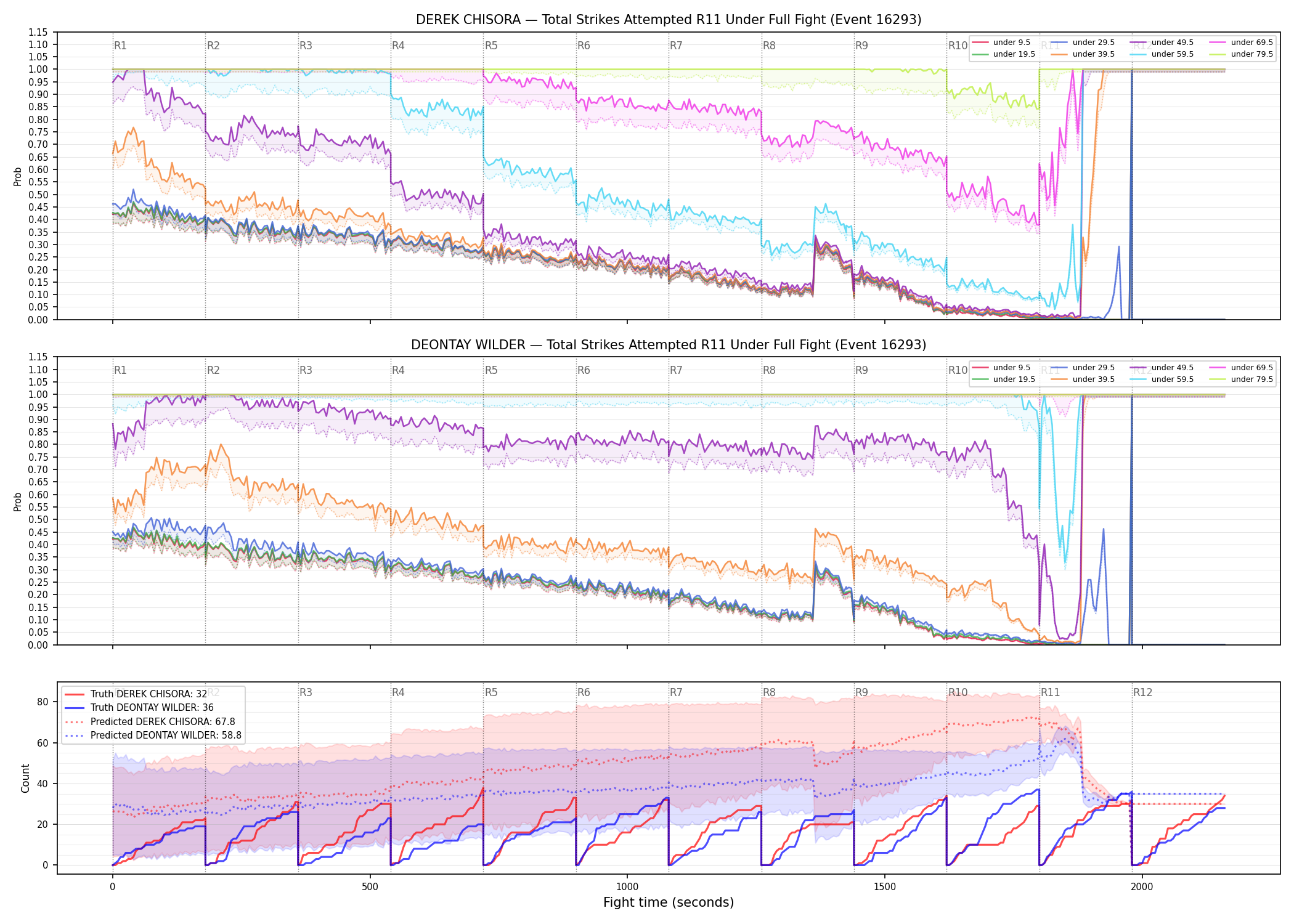Click the 'Fight time (seconds)' axis label
The image size is (1294, 924).
[x=669, y=902]
